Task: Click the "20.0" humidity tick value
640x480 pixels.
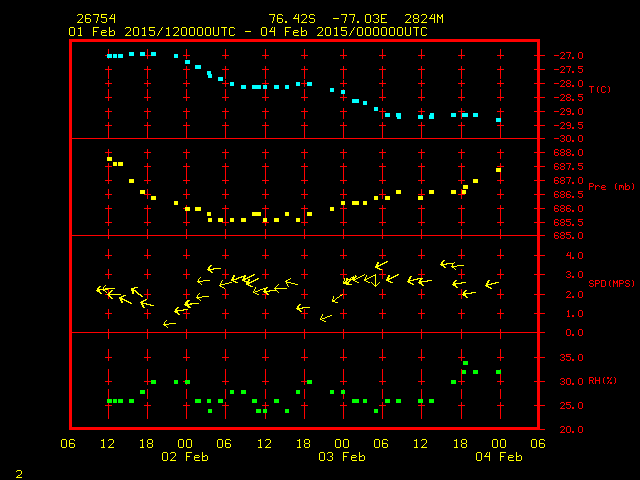Action: (571, 429)
